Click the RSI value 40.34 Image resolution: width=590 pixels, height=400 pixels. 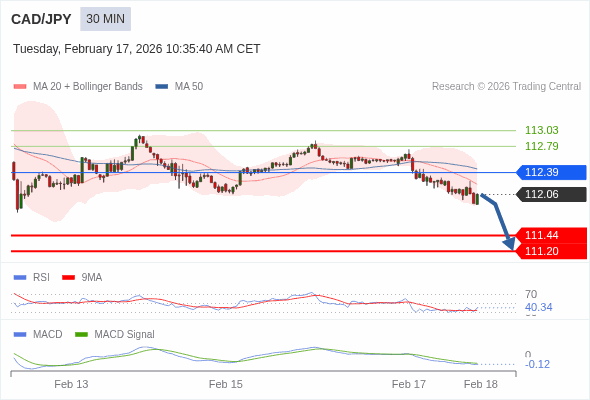click(538, 307)
